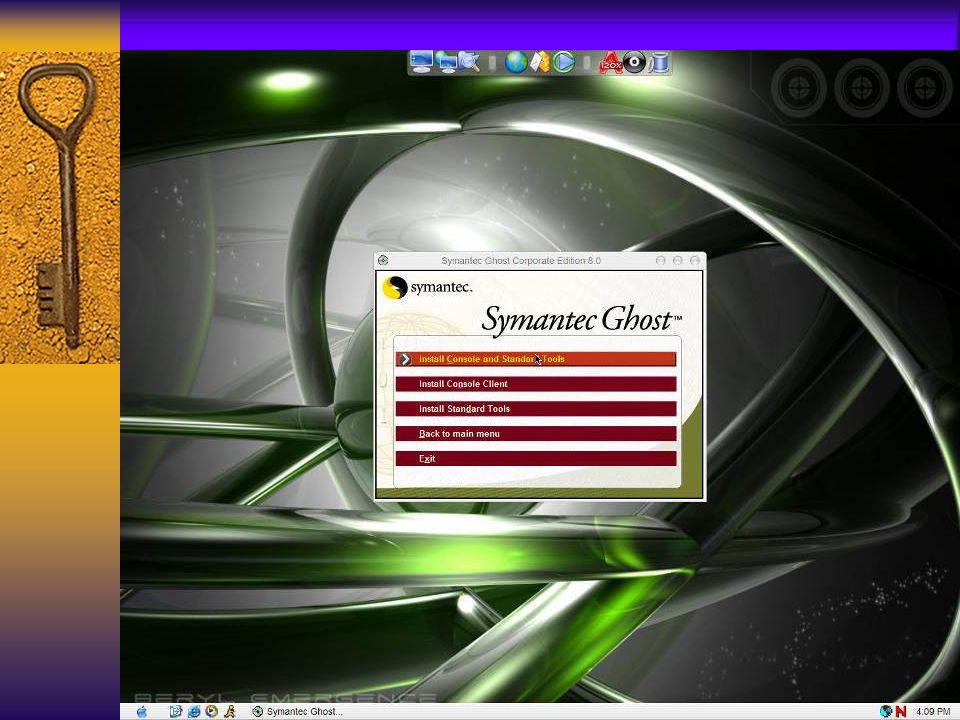
Task: Click last circular widget at top right
Action: (924, 88)
